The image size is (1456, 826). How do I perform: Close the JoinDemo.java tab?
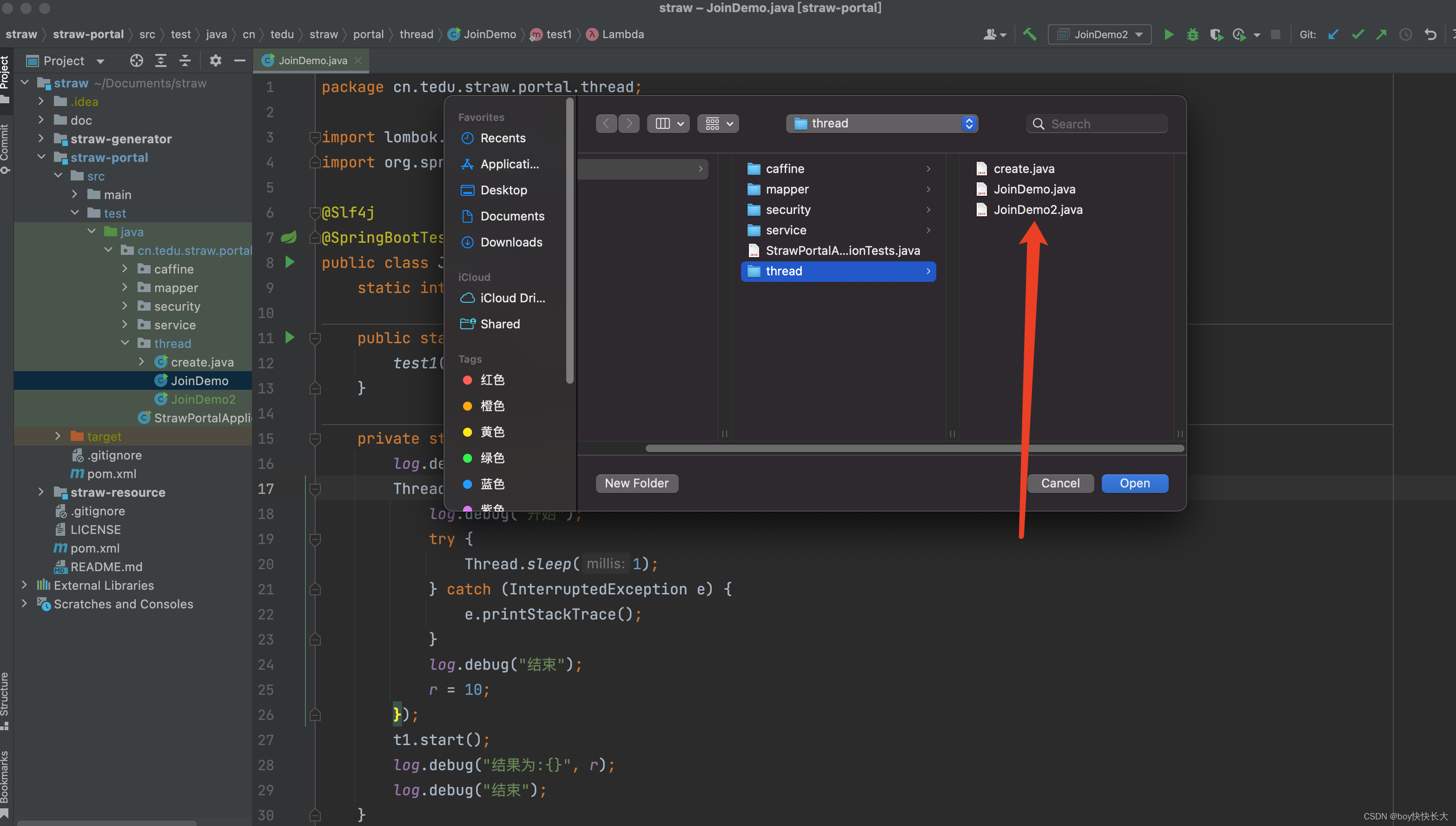[x=358, y=61]
